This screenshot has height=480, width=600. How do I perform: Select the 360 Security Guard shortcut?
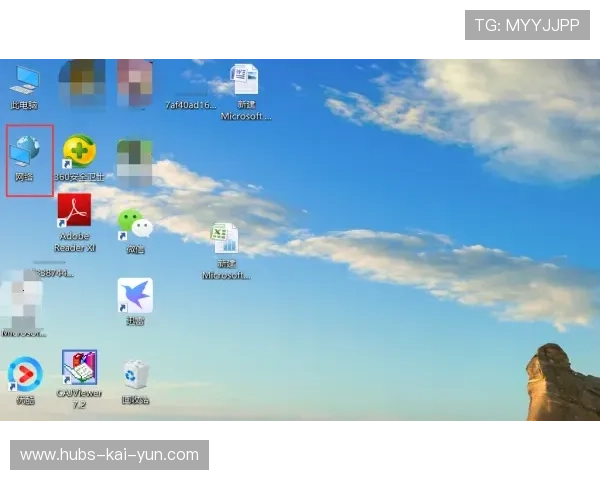[79, 153]
